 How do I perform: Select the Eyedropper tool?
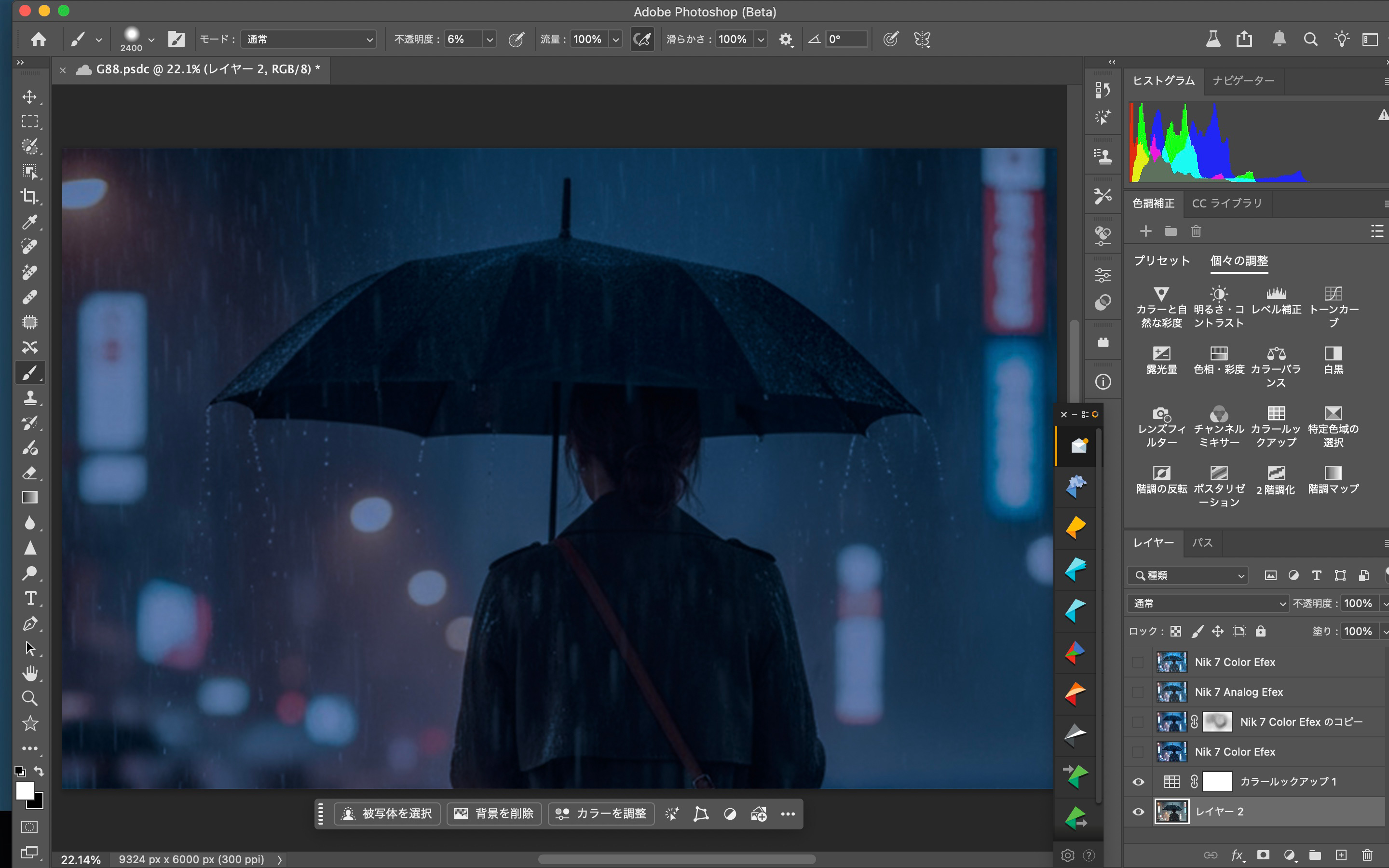pyautogui.click(x=29, y=222)
